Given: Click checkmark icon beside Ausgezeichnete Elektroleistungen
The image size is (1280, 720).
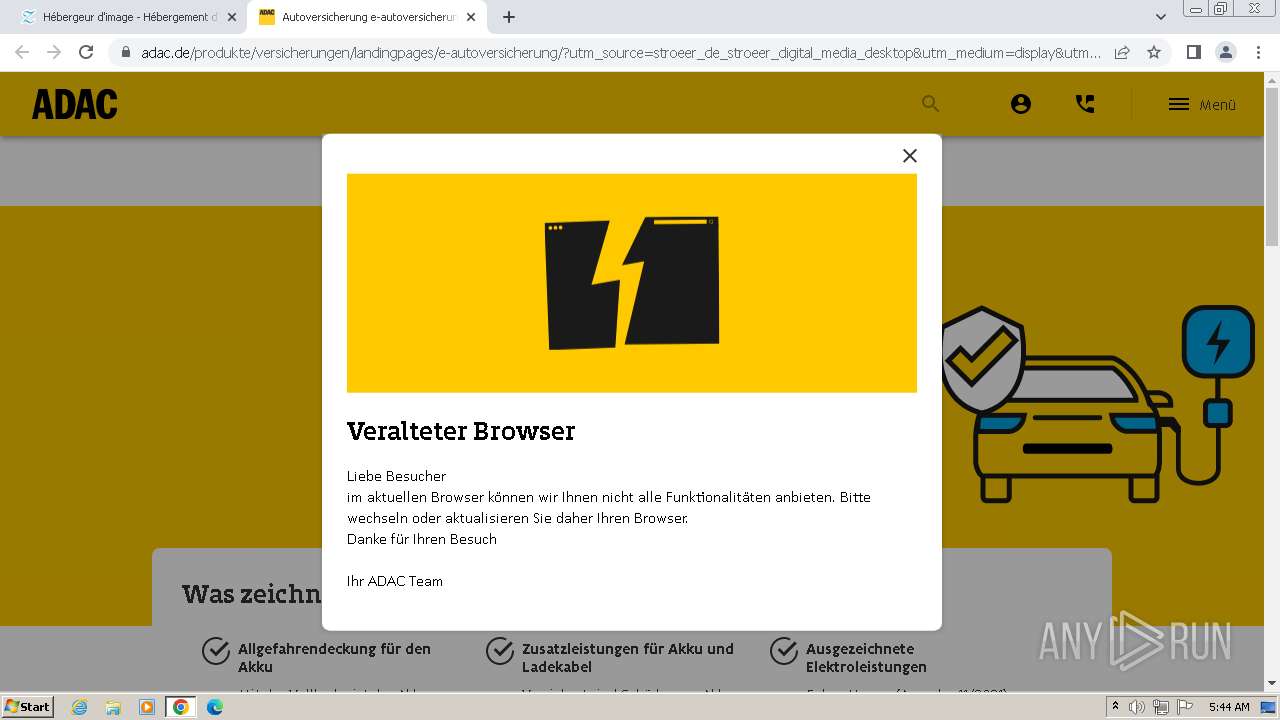Looking at the screenshot, I should point(784,651).
